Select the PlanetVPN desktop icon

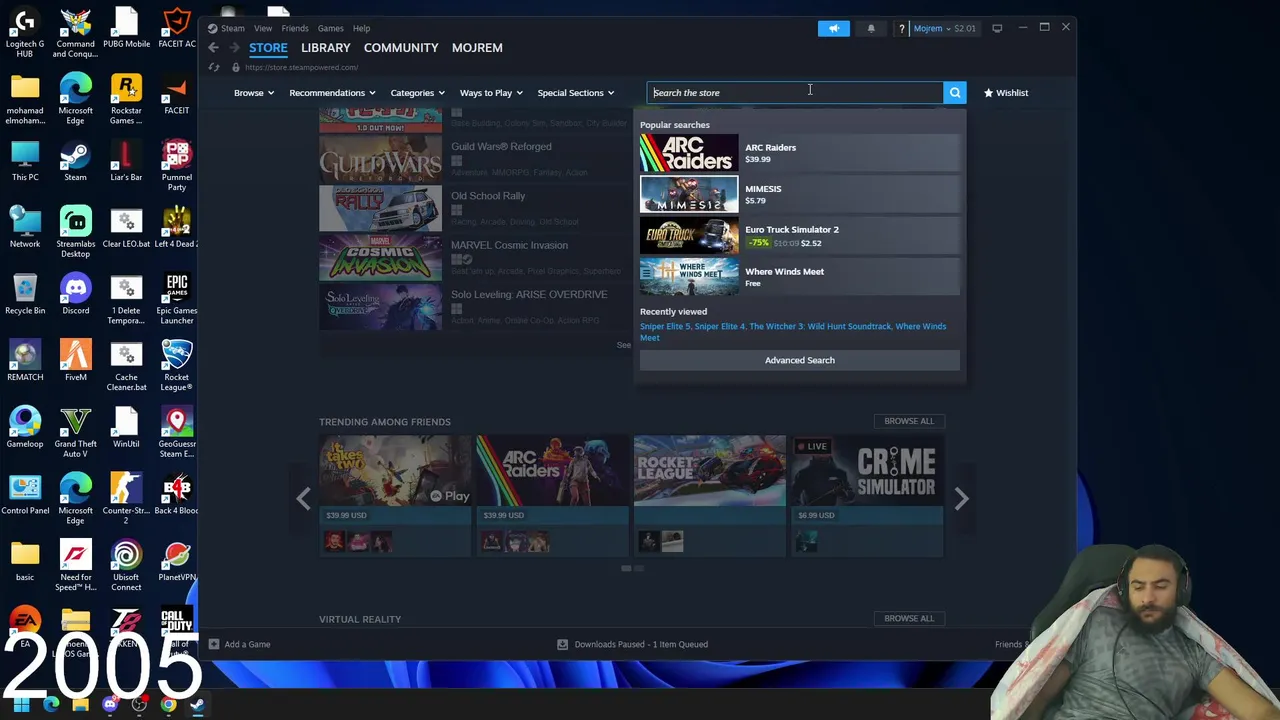(x=177, y=562)
